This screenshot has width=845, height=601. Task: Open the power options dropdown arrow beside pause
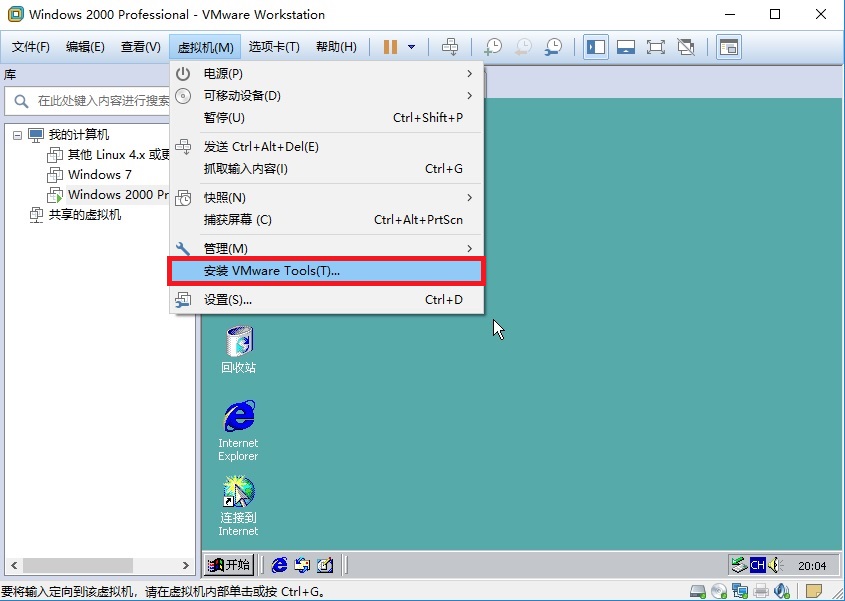click(411, 47)
